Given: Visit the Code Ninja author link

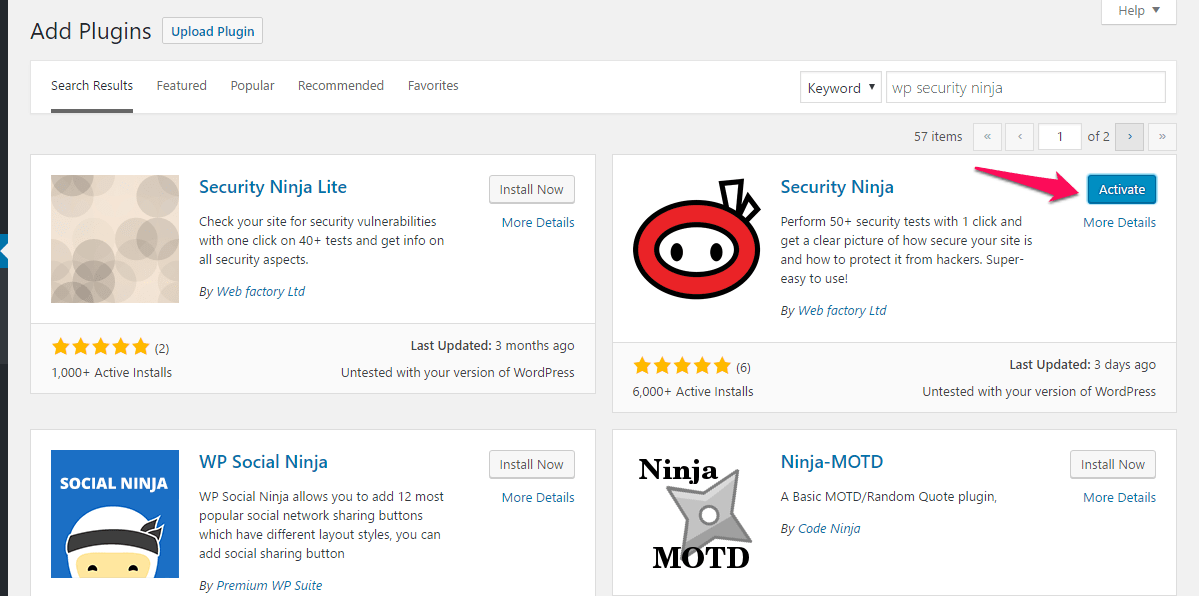Looking at the screenshot, I should [x=829, y=529].
